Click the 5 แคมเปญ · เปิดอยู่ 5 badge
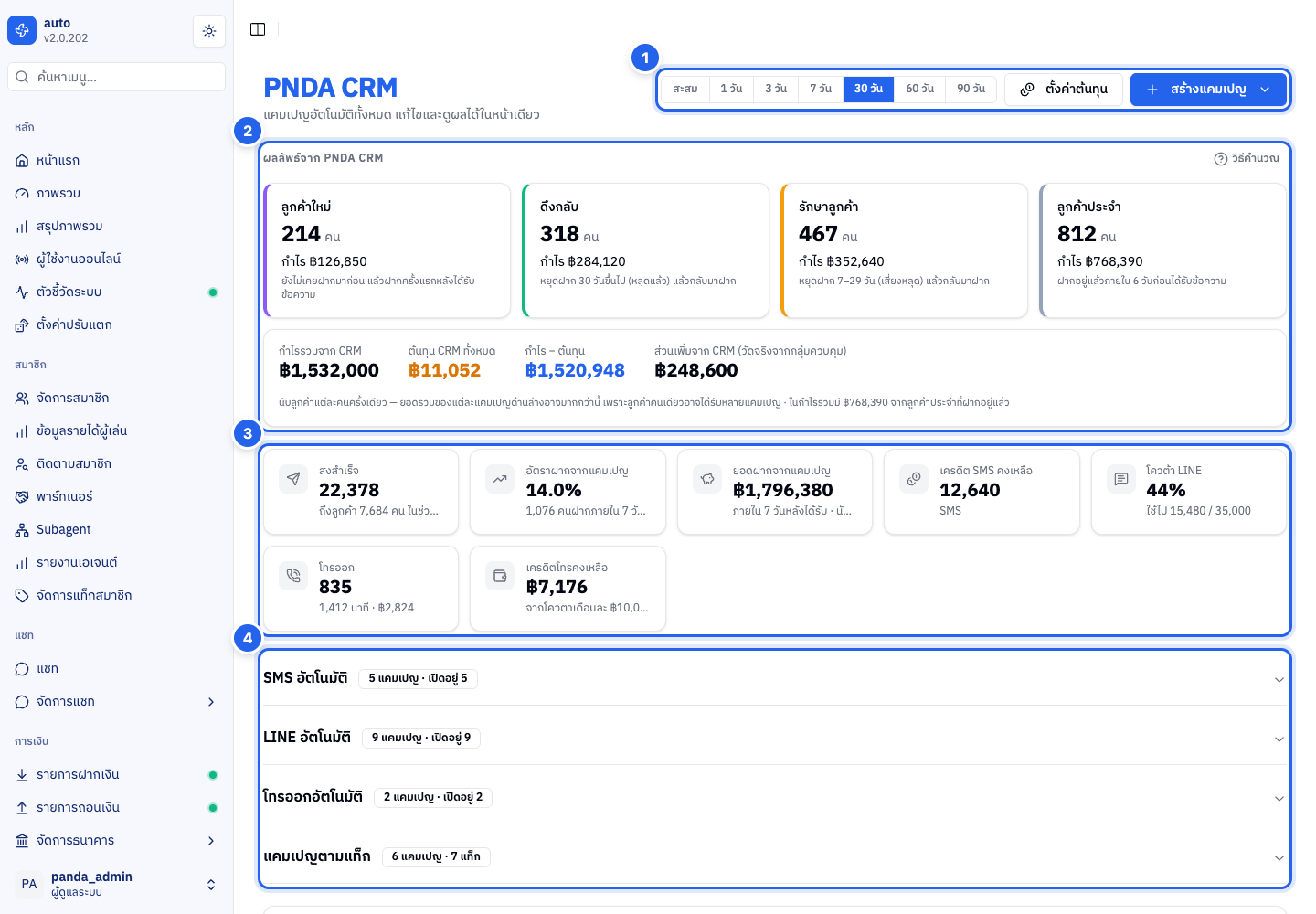1316x914 pixels. click(x=419, y=678)
